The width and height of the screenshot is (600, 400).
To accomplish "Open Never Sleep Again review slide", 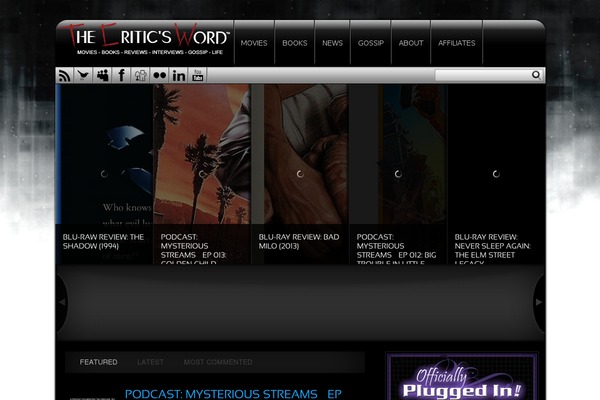I will pyautogui.click(x=496, y=174).
